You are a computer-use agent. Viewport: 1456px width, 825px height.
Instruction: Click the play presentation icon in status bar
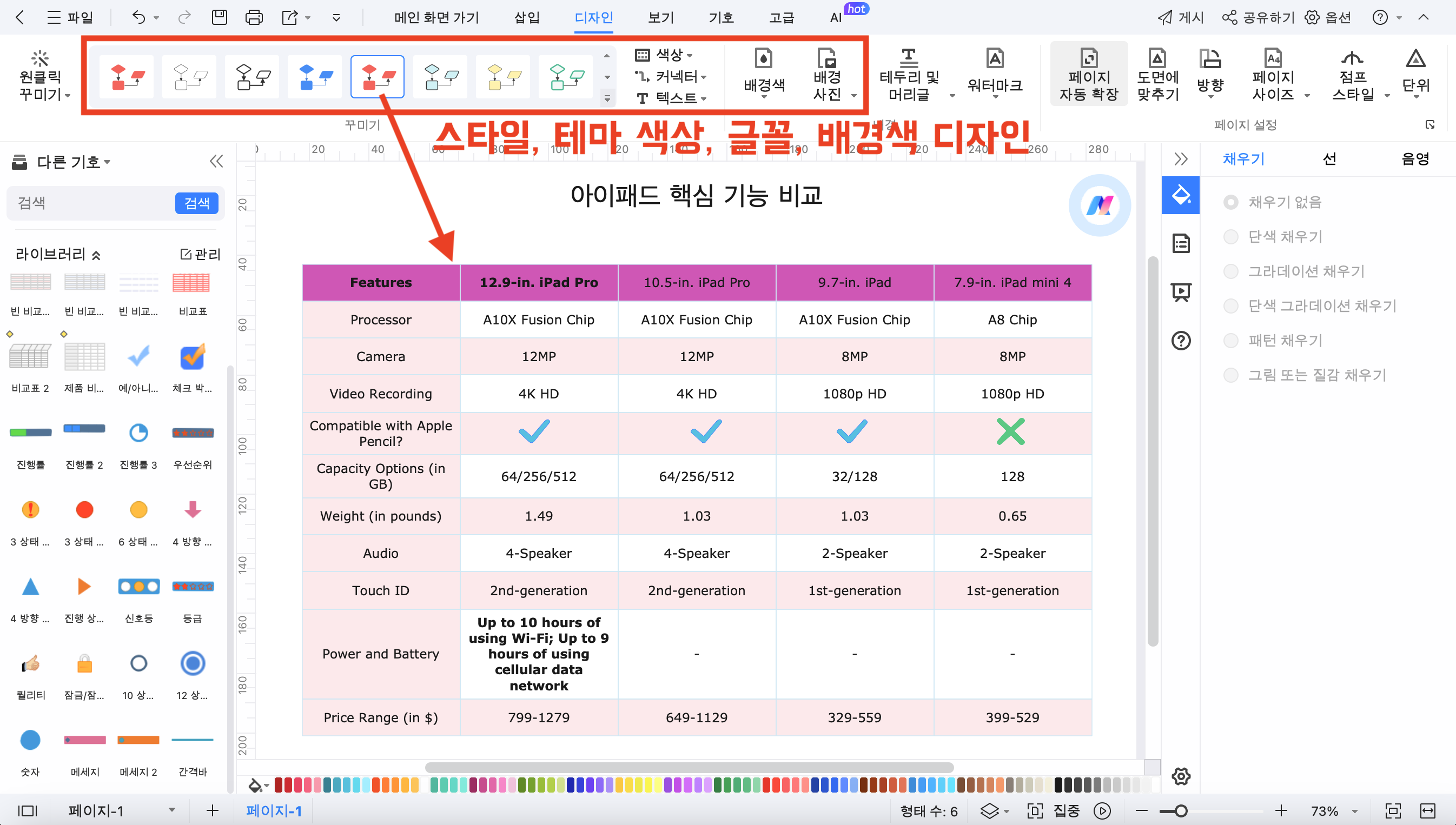[x=1102, y=811]
